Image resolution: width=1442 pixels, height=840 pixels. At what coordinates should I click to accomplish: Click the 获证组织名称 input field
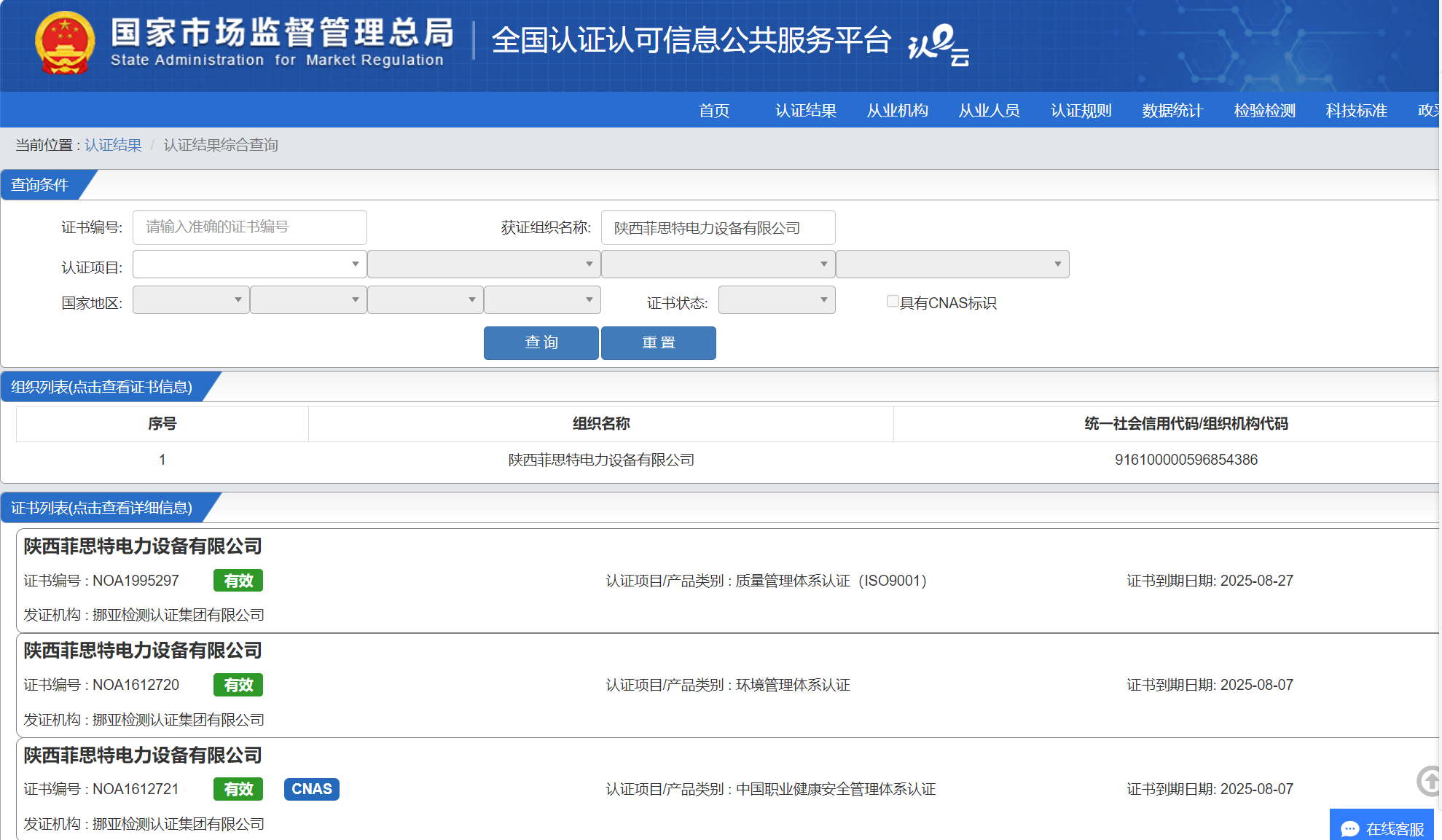click(718, 227)
